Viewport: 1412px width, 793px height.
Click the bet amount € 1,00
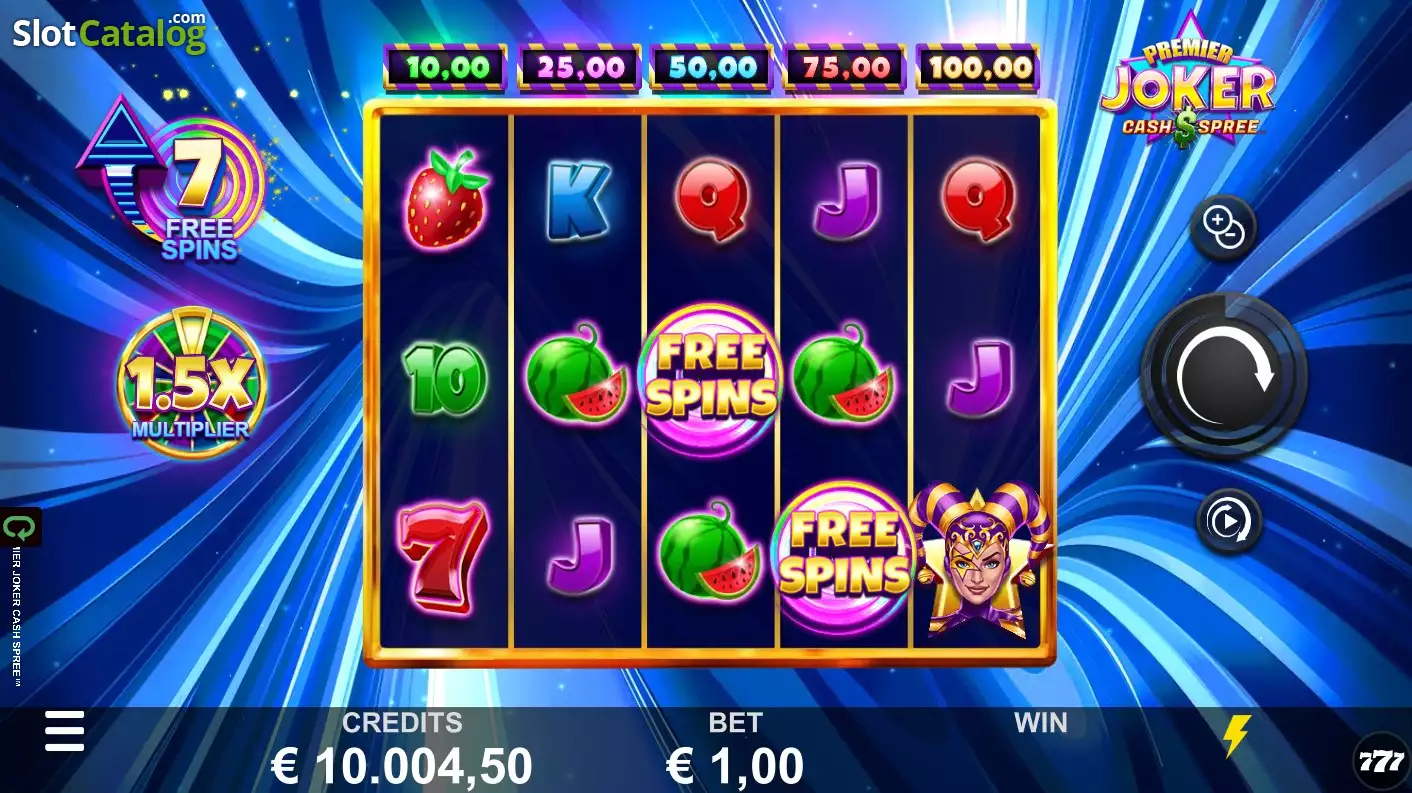[x=735, y=766]
